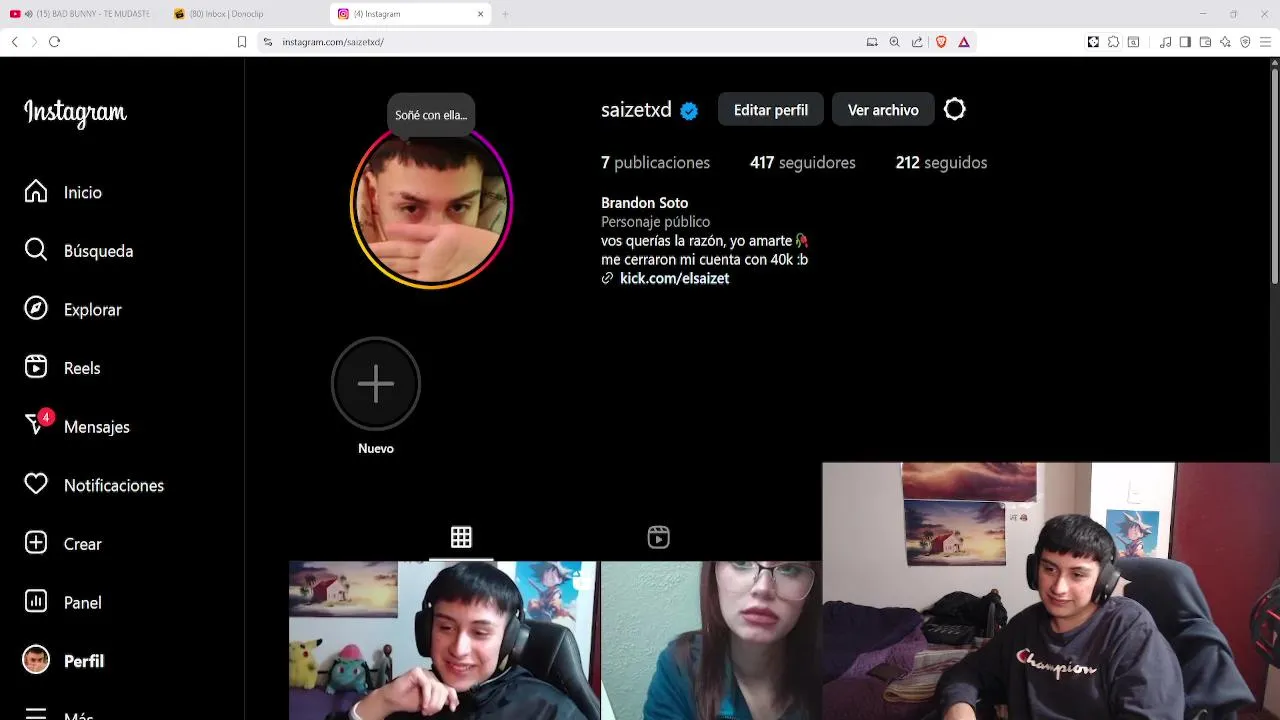The width and height of the screenshot is (1280, 720).
Task: Click the Ver archivo button
Action: pyautogui.click(x=883, y=110)
